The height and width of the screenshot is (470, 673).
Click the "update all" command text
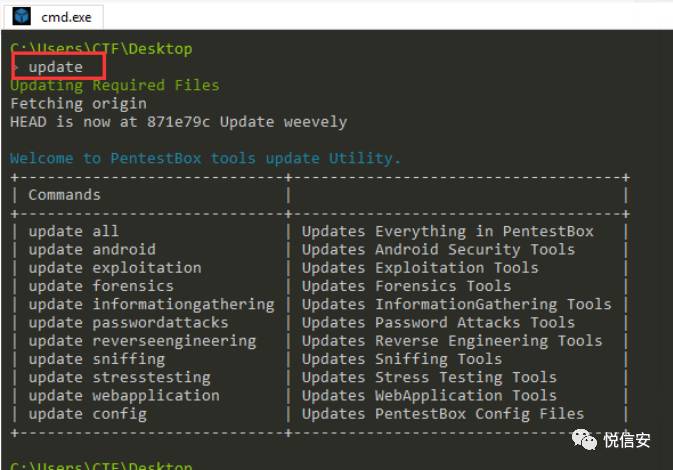tap(73, 231)
